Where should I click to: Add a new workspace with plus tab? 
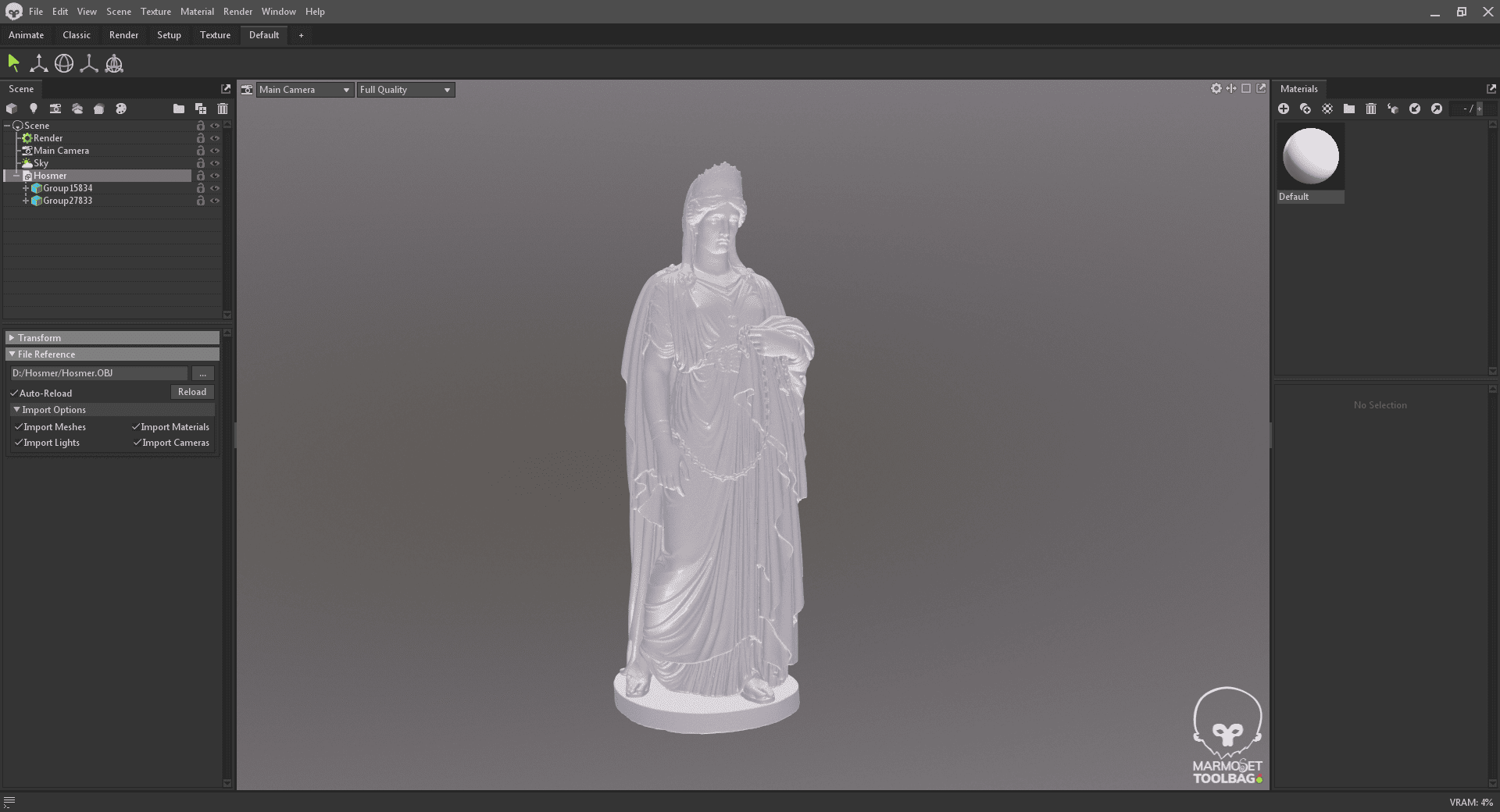(x=301, y=35)
